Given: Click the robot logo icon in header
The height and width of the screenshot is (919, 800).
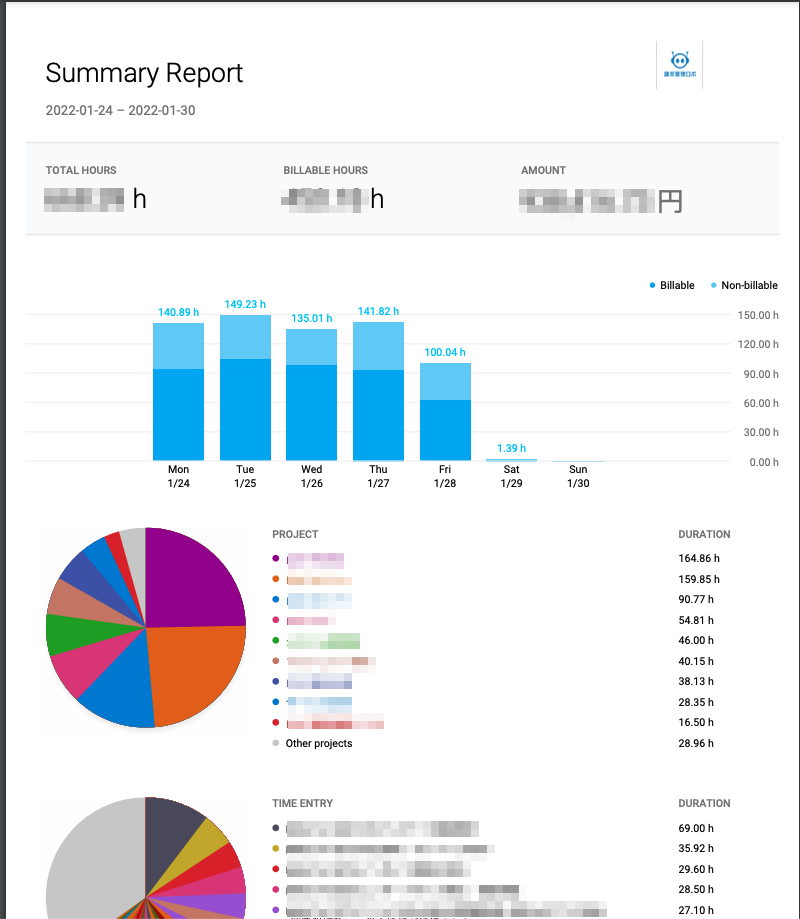Looking at the screenshot, I should (x=679, y=64).
